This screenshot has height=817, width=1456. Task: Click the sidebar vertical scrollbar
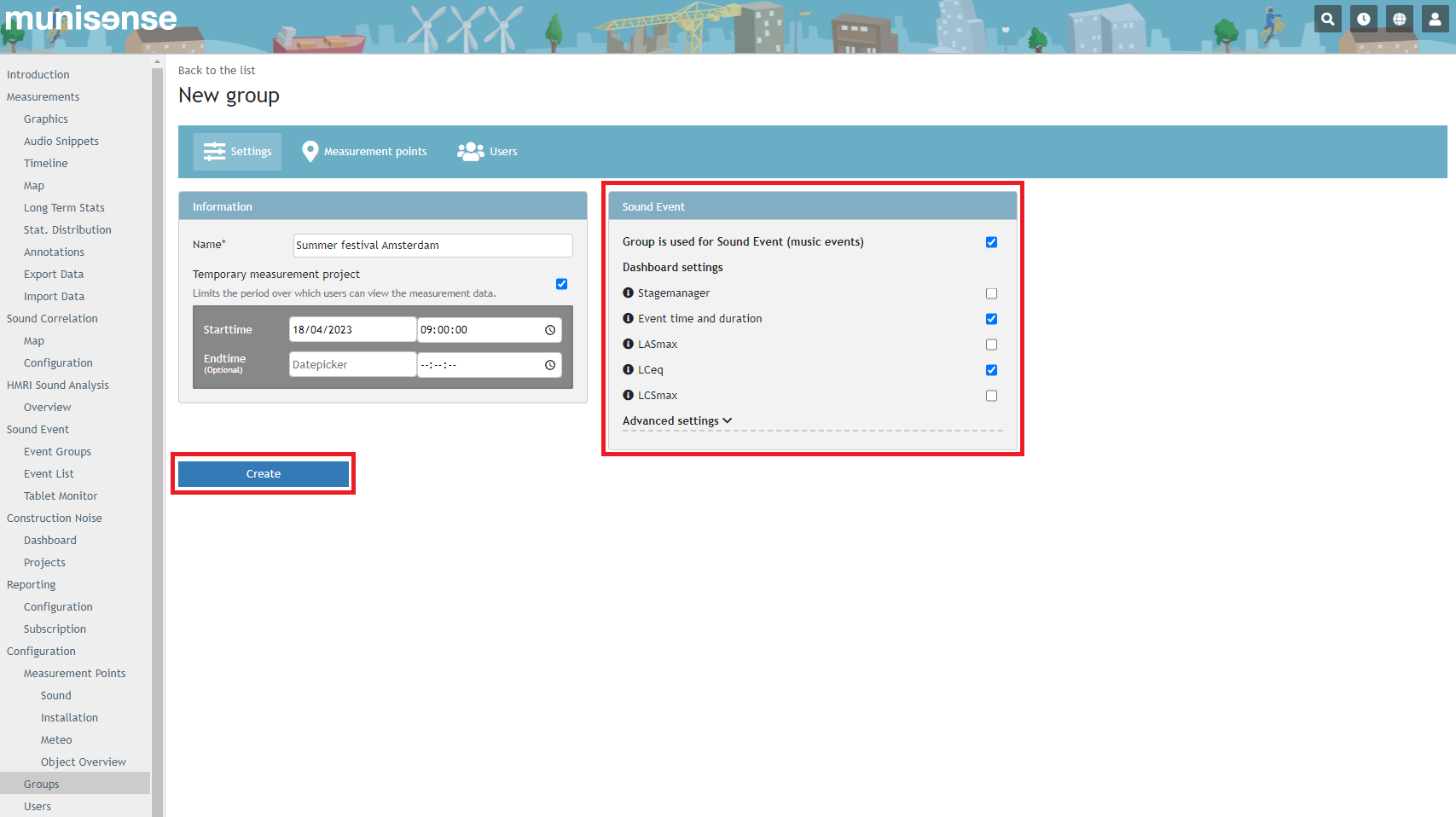click(x=157, y=426)
